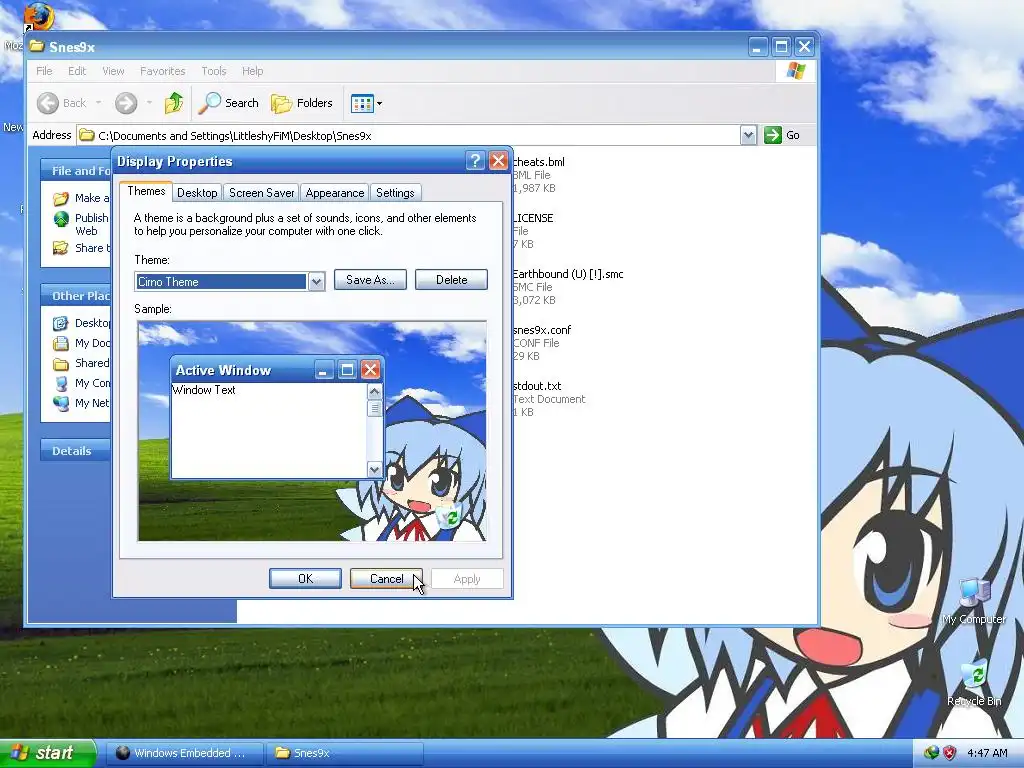Click the Go button next to address bar
This screenshot has height=768, width=1024.
point(782,135)
